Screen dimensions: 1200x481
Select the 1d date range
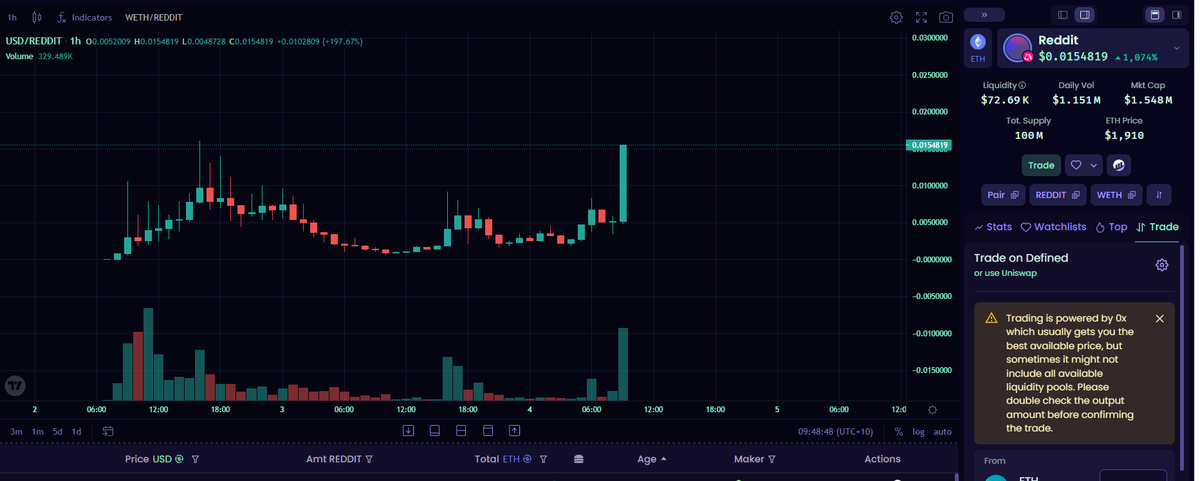[76, 431]
